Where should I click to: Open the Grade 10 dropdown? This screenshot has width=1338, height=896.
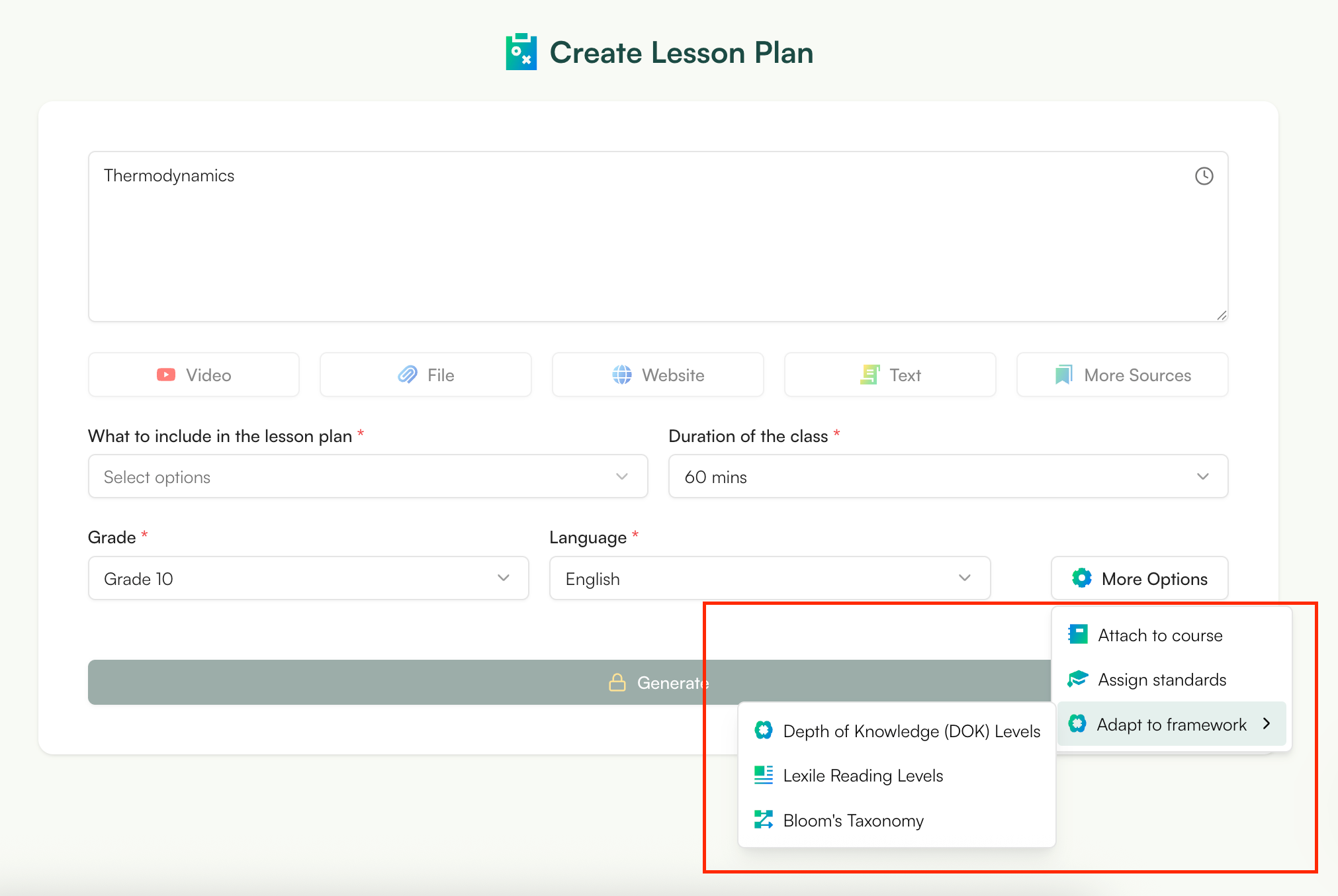point(308,578)
